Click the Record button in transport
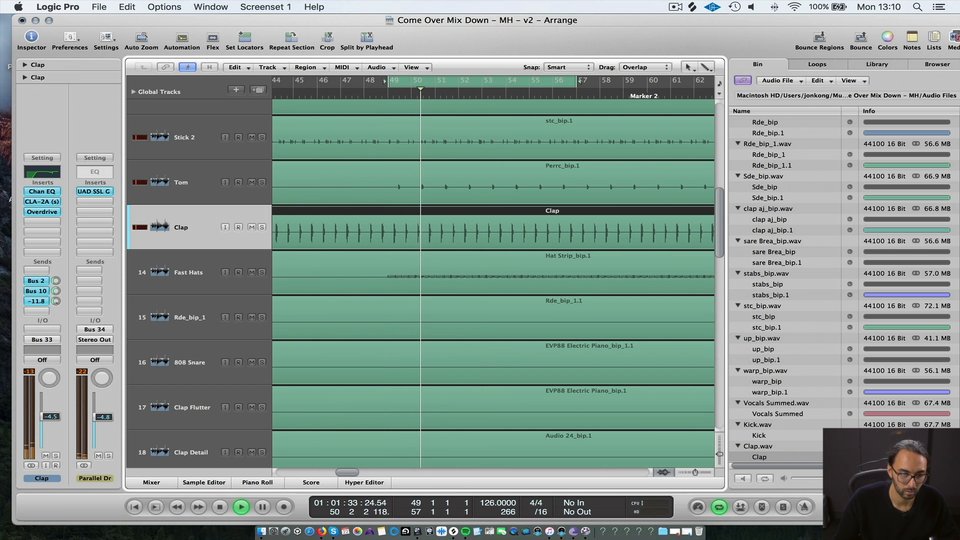The image size is (960, 540). click(x=283, y=507)
